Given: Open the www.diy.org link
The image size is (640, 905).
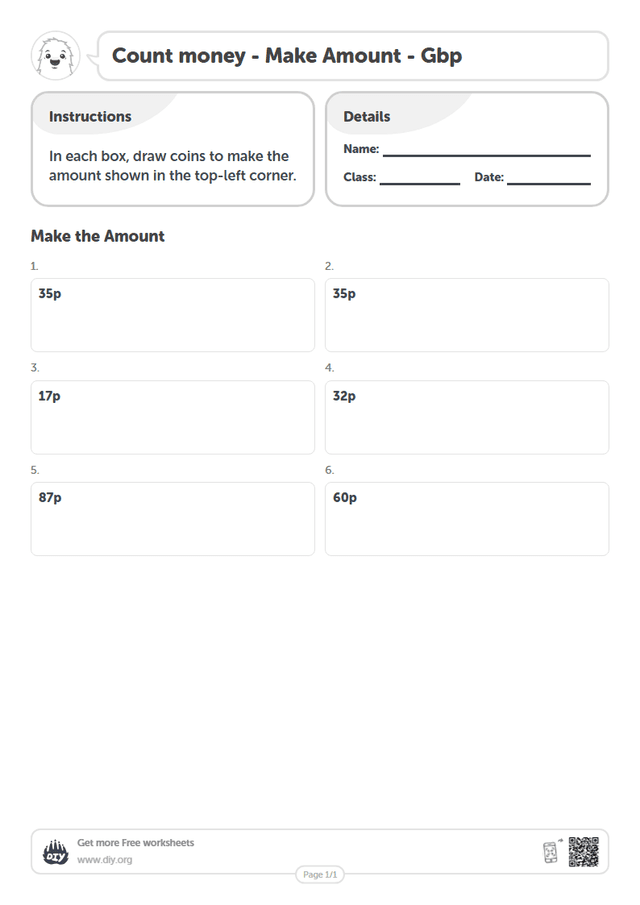Looking at the screenshot, I should point(104,860).
